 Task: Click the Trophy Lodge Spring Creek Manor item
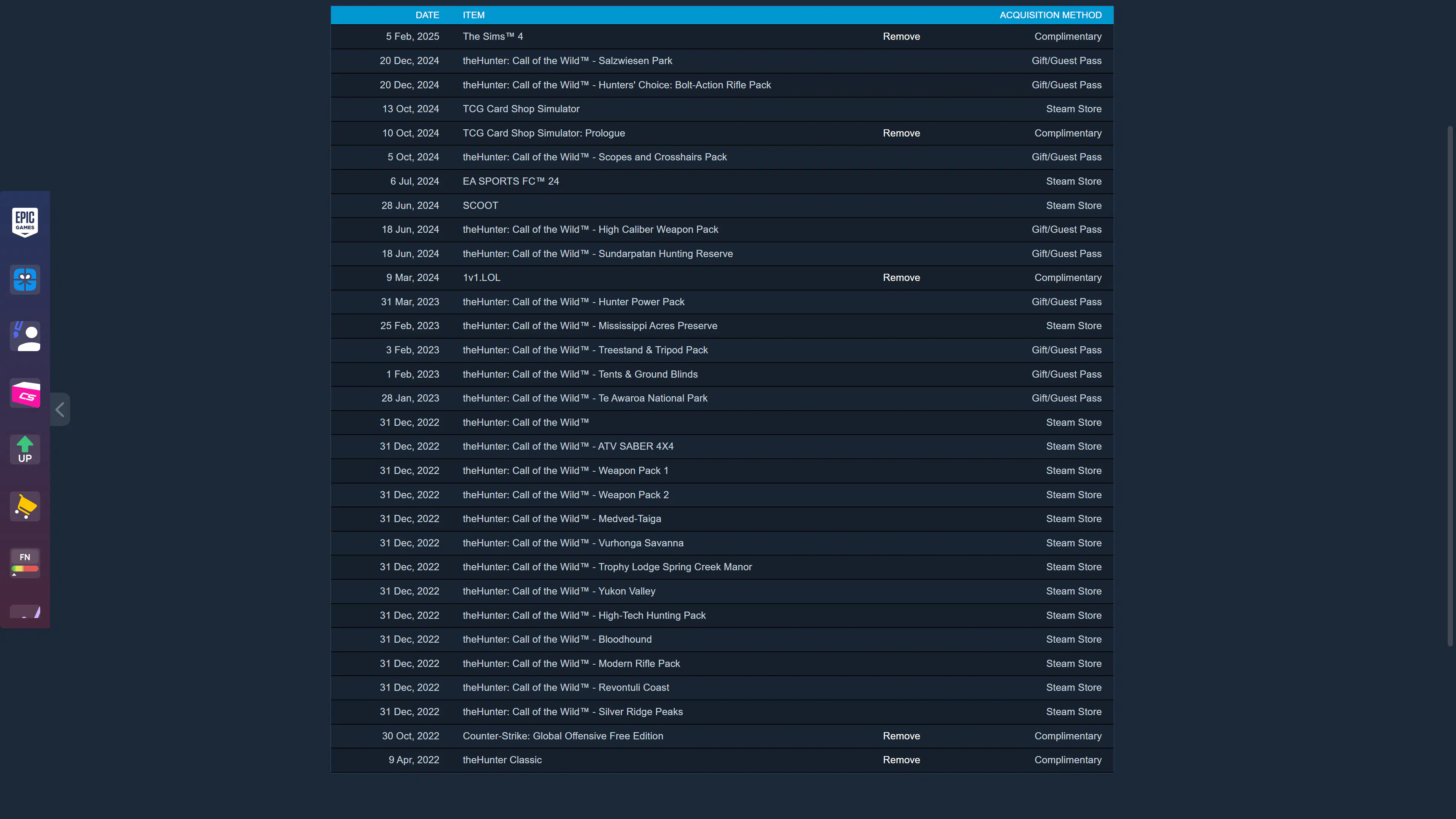(x=607, y=567)
